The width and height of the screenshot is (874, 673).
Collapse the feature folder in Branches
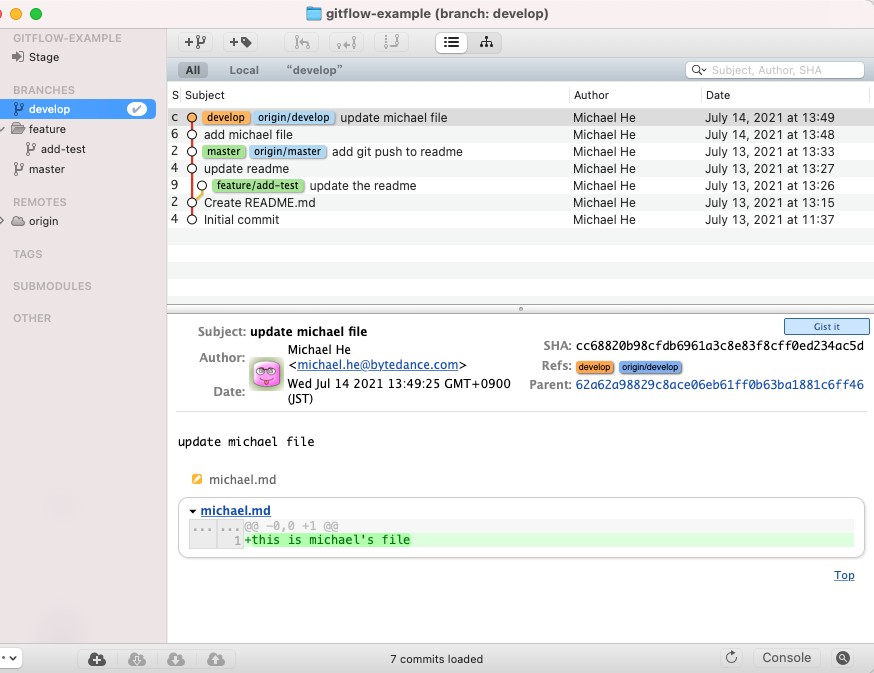(5, 129)
